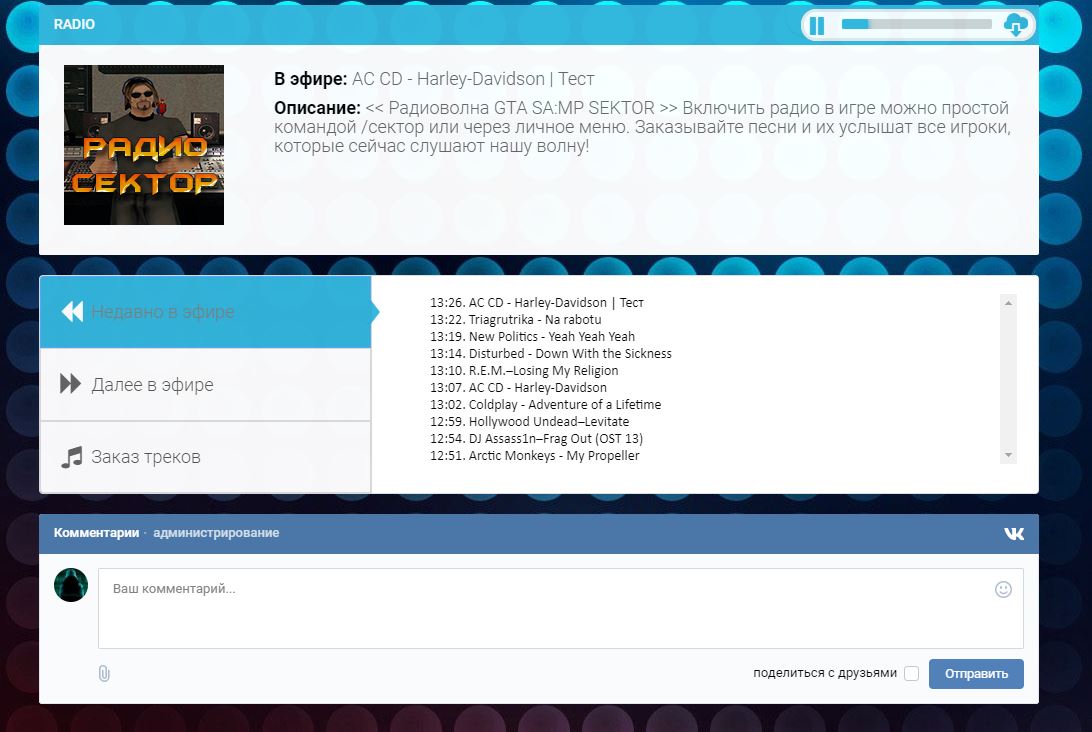1092x732 pixels.
Task: Click the user avatar by the comment box
Action: (71, 585)
